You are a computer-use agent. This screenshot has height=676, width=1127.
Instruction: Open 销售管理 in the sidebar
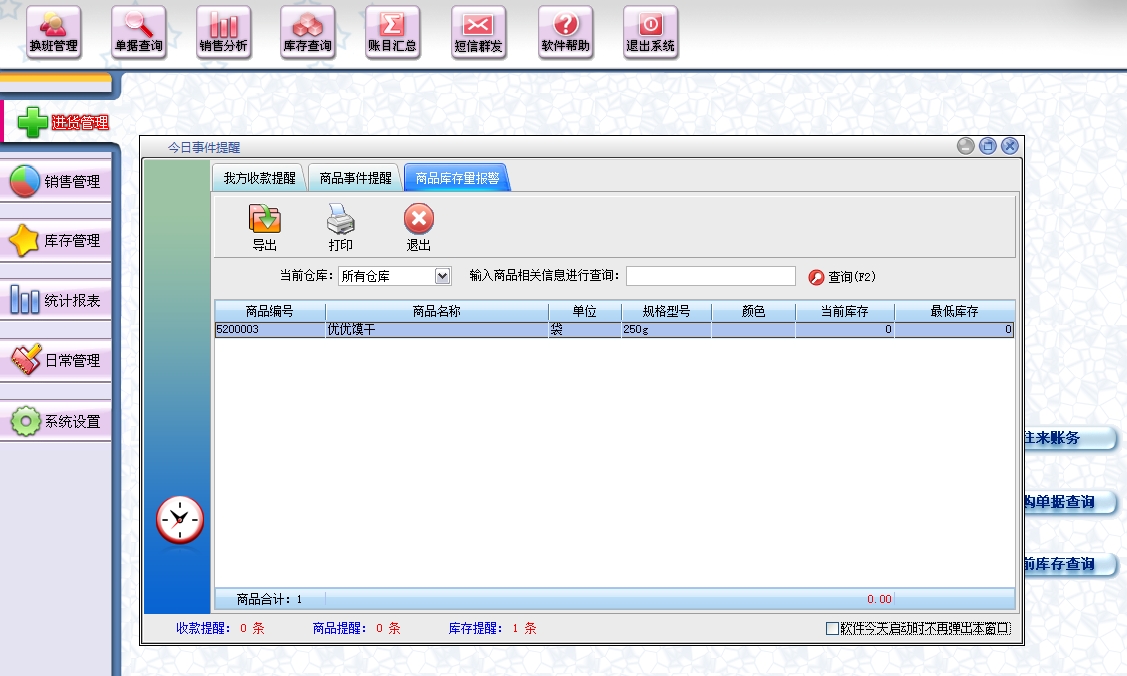coord(57,182)
